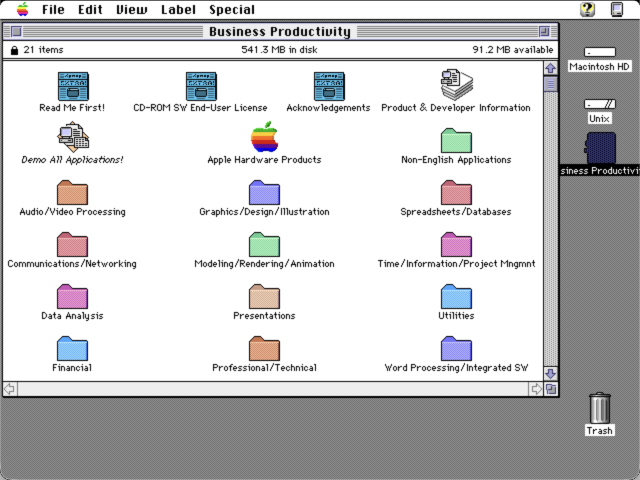Image resolution: width=640 pixels, height=480 pixels.
Task: Select the Spreadsheets/Databases folder
Action: [x=456, y=192]
